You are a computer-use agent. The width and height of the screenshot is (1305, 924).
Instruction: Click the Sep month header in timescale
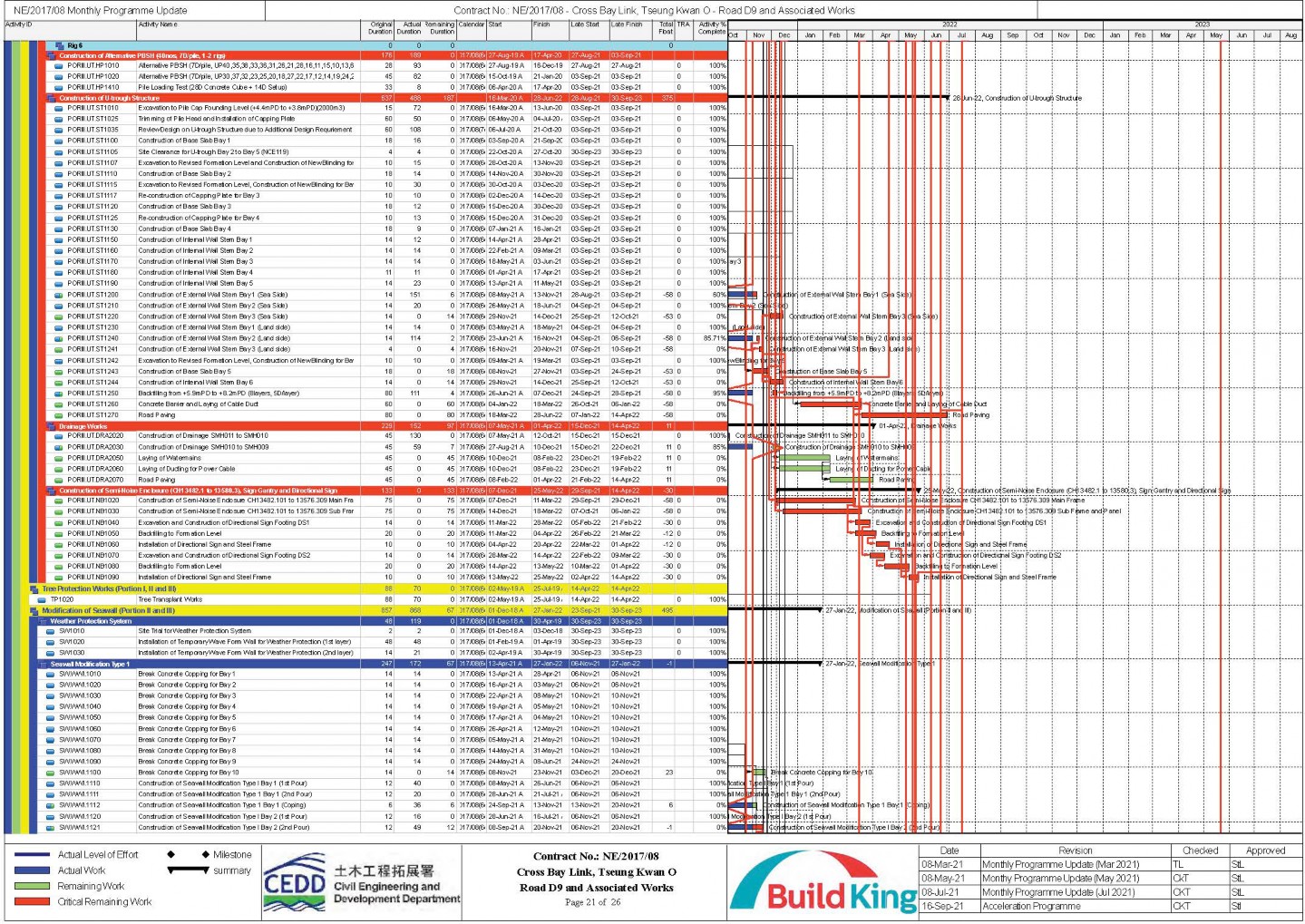click(x=1013, y=35)
